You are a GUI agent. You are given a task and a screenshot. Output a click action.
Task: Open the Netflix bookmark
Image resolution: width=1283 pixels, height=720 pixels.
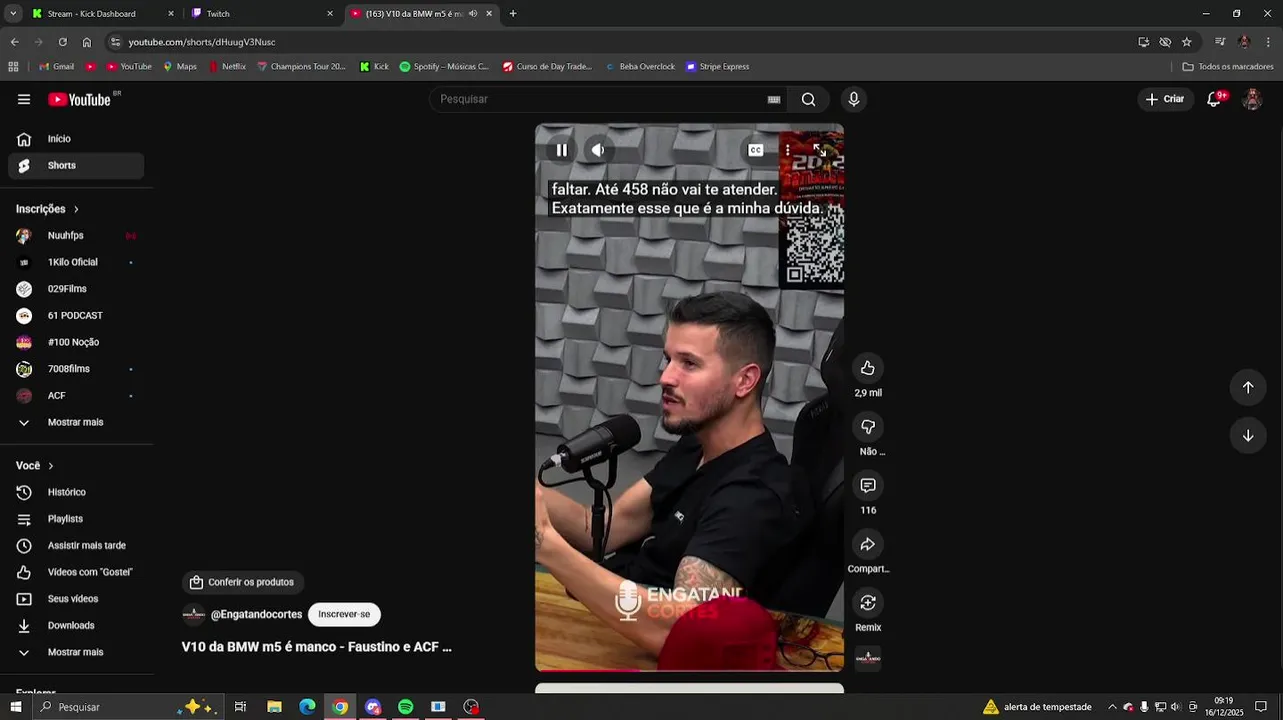point(227,67)
